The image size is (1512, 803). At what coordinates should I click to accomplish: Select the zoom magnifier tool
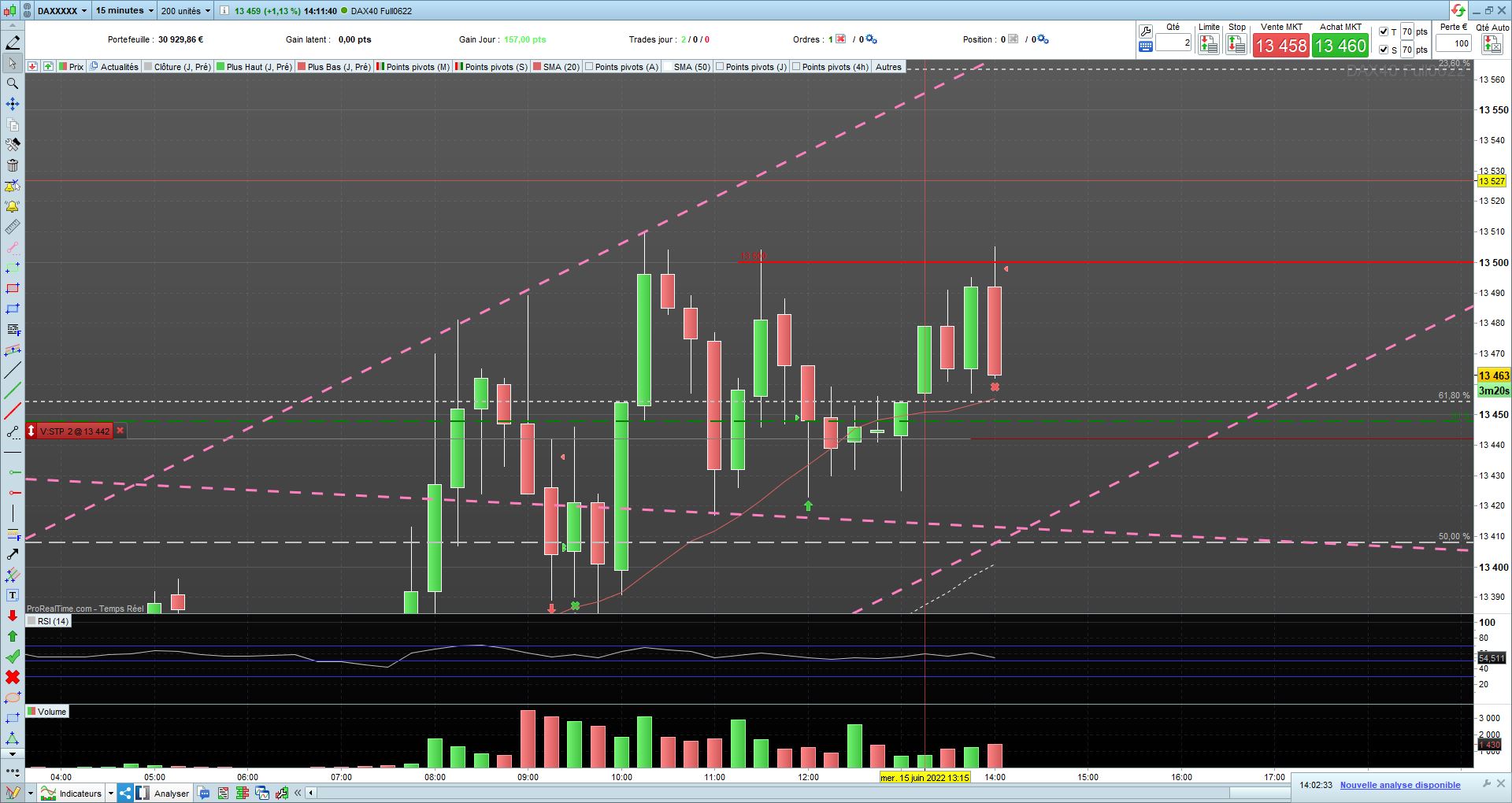(13, 83)
